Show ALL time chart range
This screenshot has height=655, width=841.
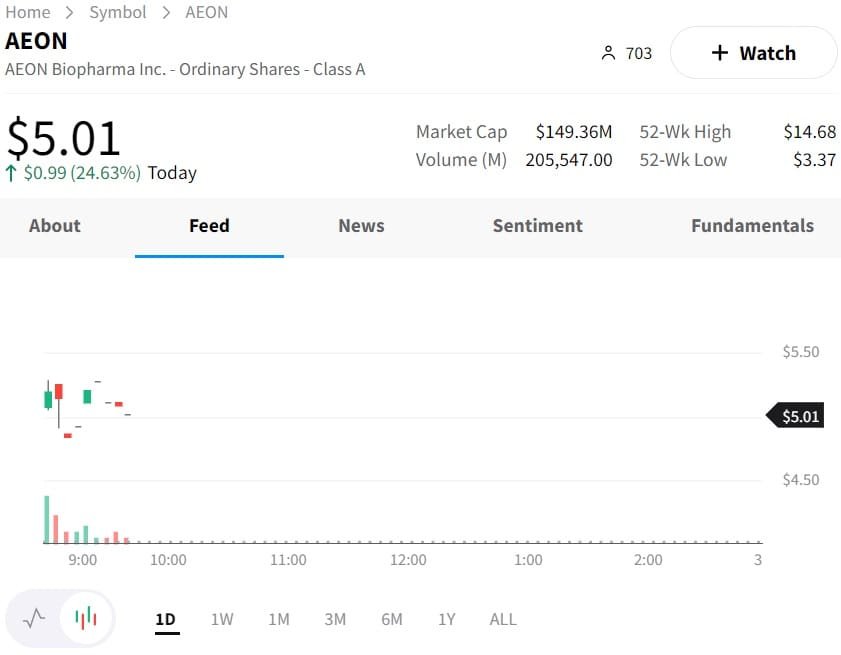tap(503, 619)
